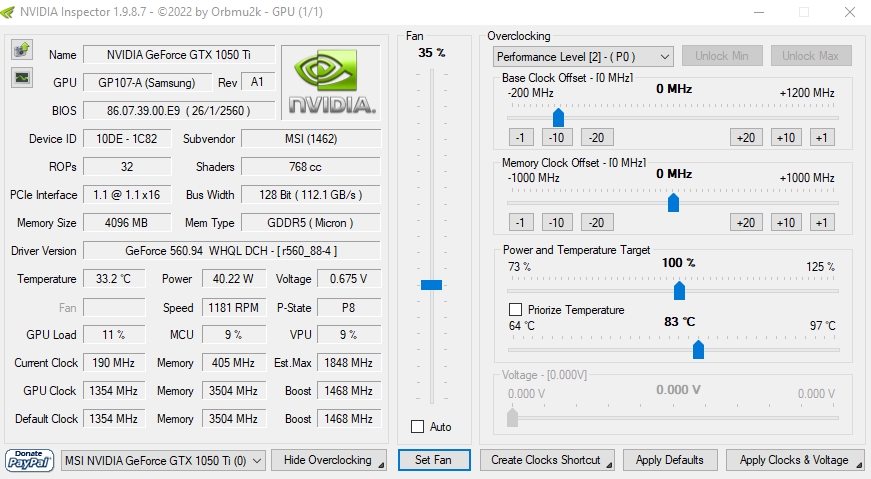The width and height of the screenshot is (871, 479).
Task: Click the Subvendor field MSI (1462)
Action: (x=311, y=139)
